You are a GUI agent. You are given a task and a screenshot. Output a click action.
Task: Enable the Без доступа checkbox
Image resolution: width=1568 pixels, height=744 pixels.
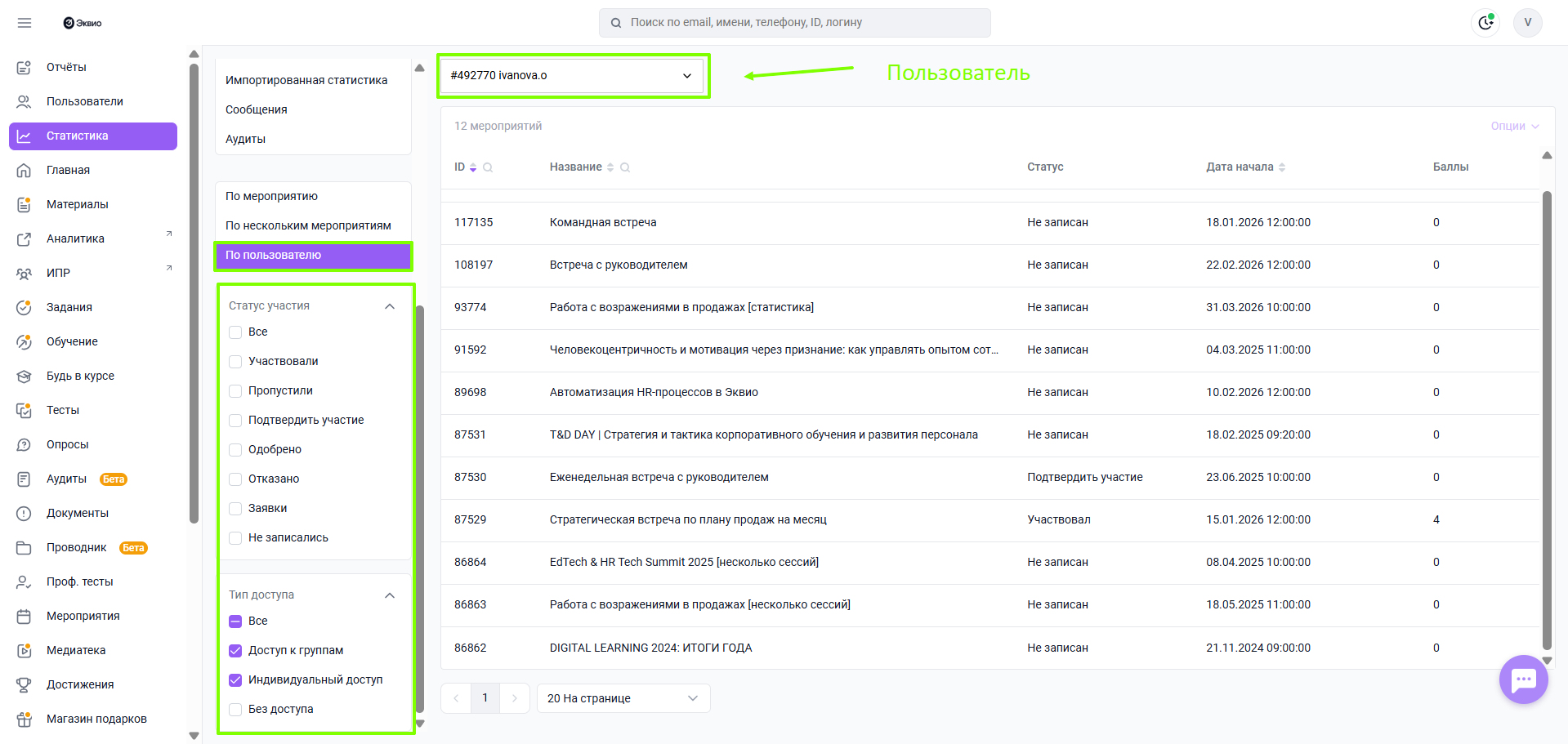235,710
